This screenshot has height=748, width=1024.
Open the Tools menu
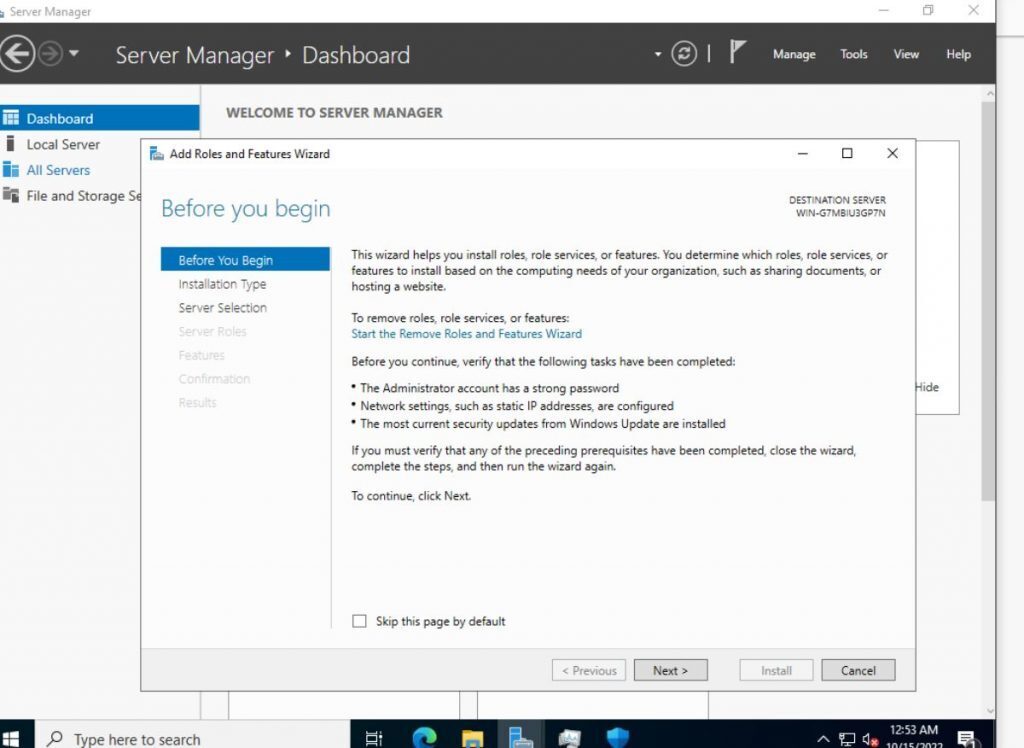[853, 54]
